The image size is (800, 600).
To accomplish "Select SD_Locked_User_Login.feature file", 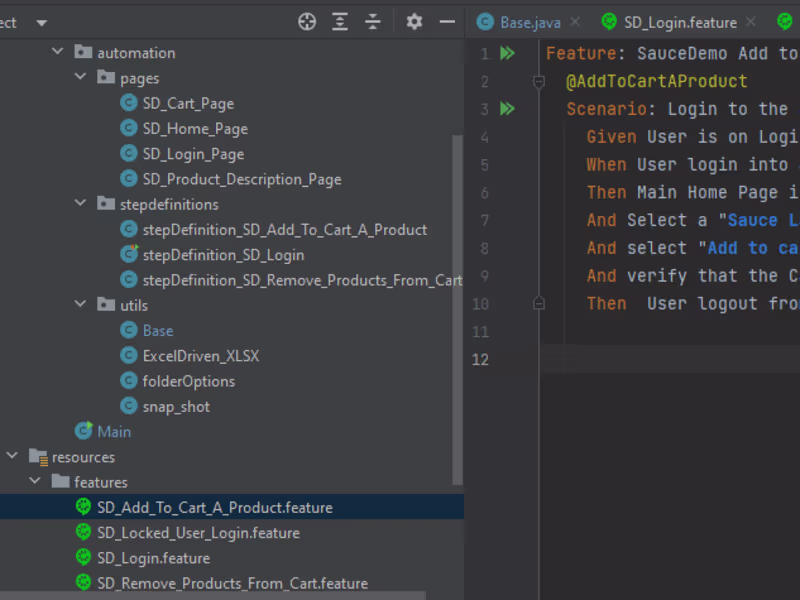I will 198,533.
